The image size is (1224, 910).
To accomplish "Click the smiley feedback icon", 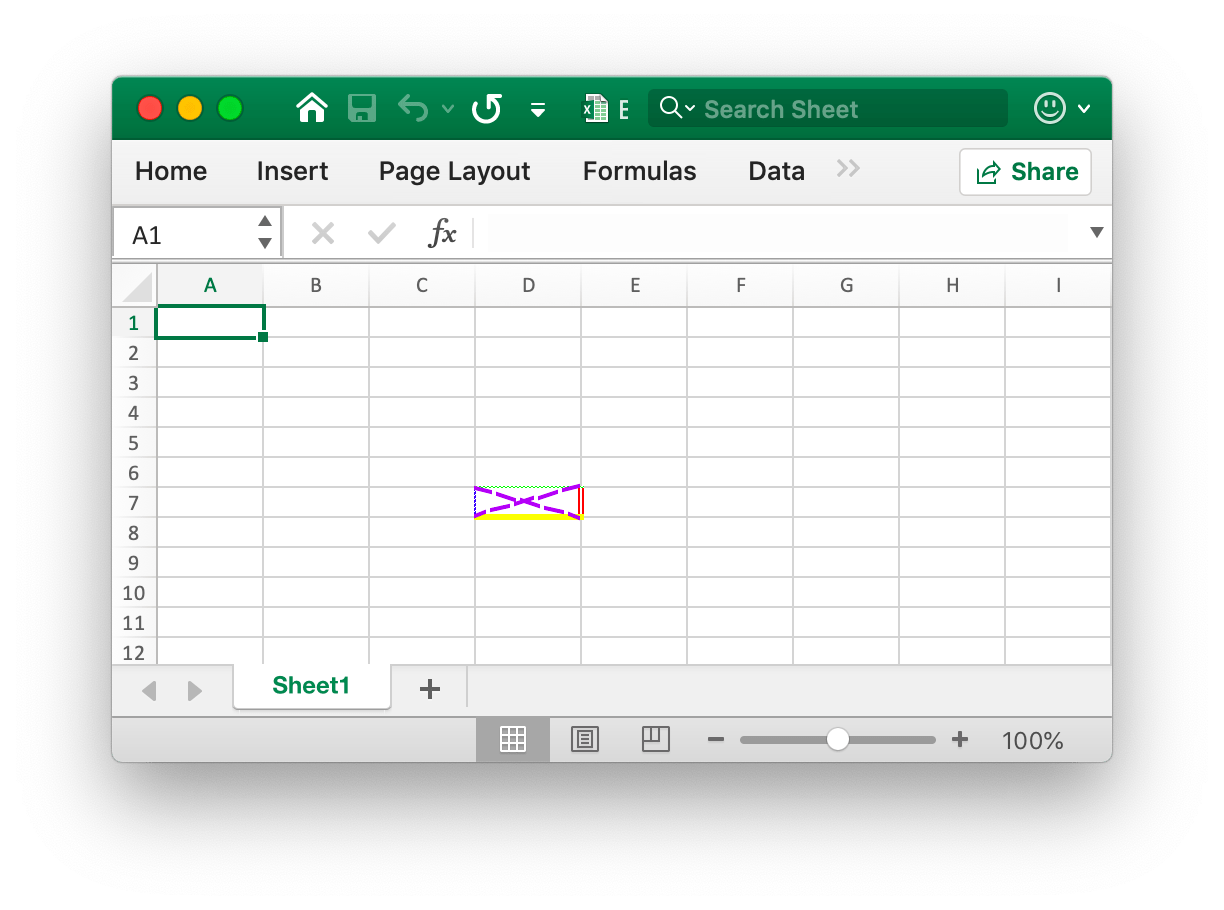I will pos(1050,108).
